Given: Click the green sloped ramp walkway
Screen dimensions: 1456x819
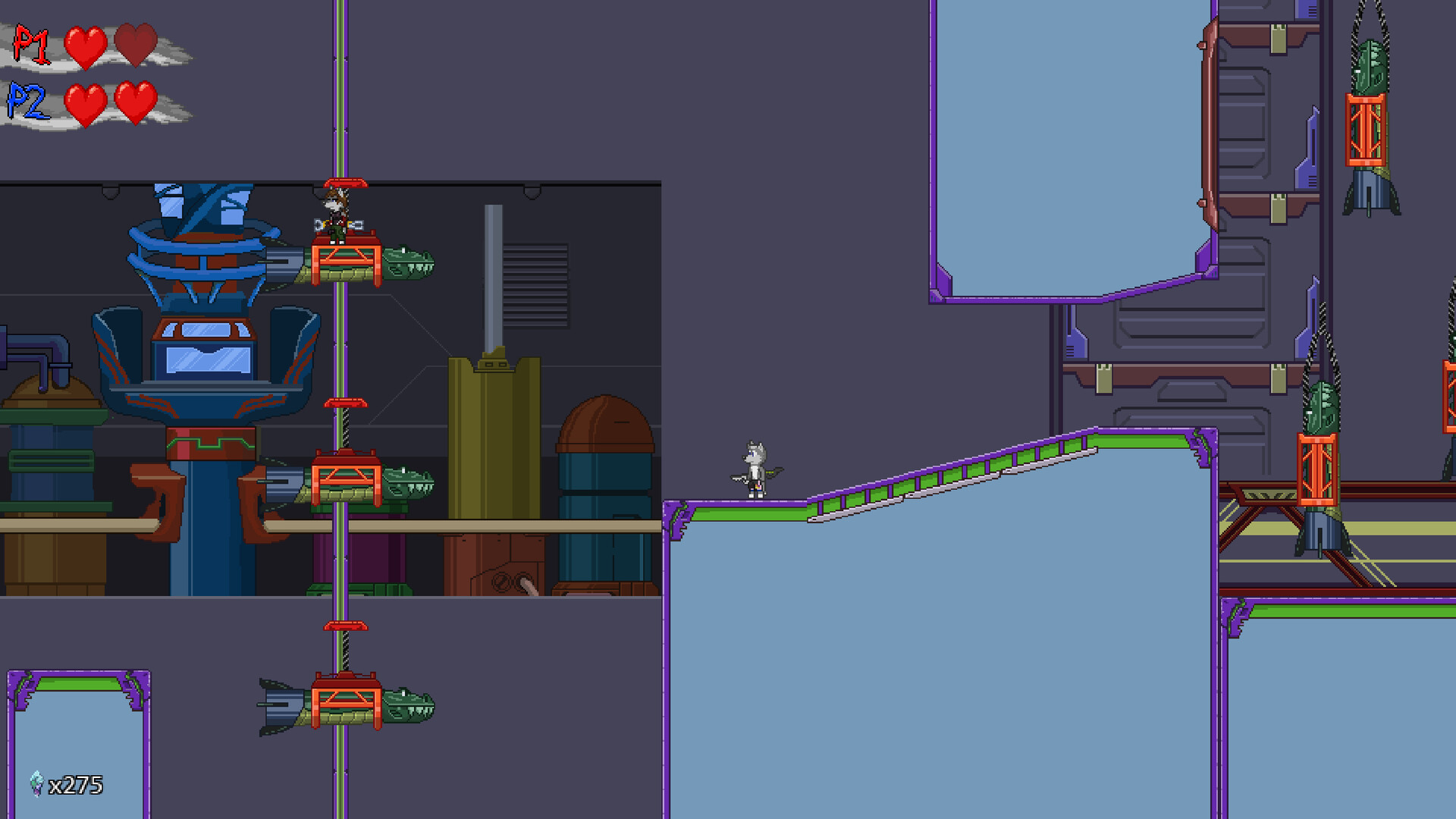Looking at the screenshot, I should (x=952, y=475).
